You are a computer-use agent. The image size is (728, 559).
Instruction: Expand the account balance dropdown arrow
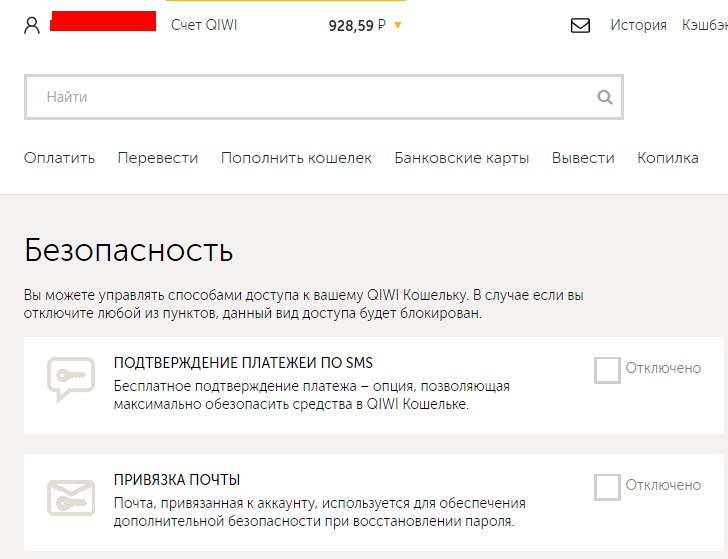pos(398,26)
